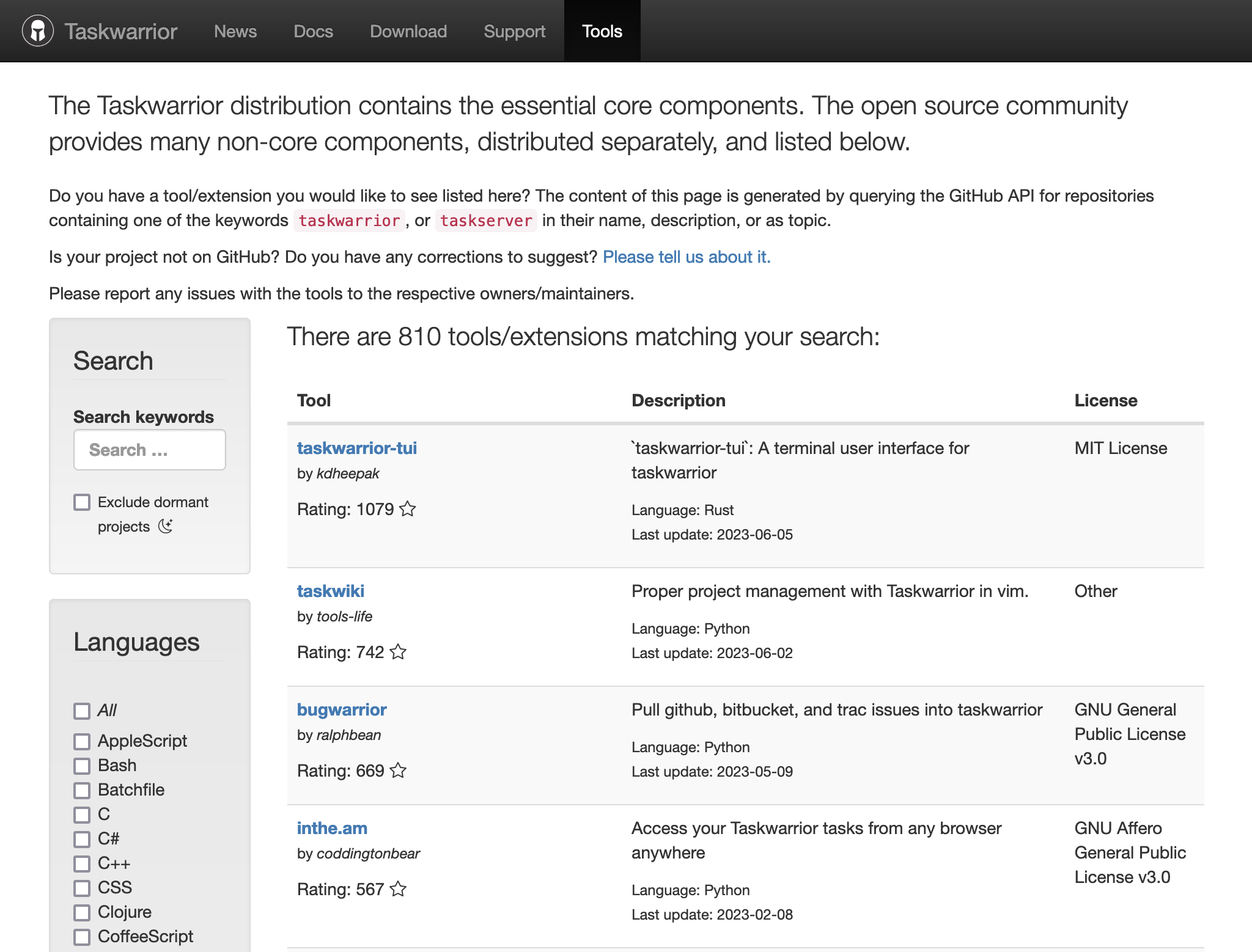Click star icon beside bugwarrior rating 669

pyautogui.click(x=398, y=771)
